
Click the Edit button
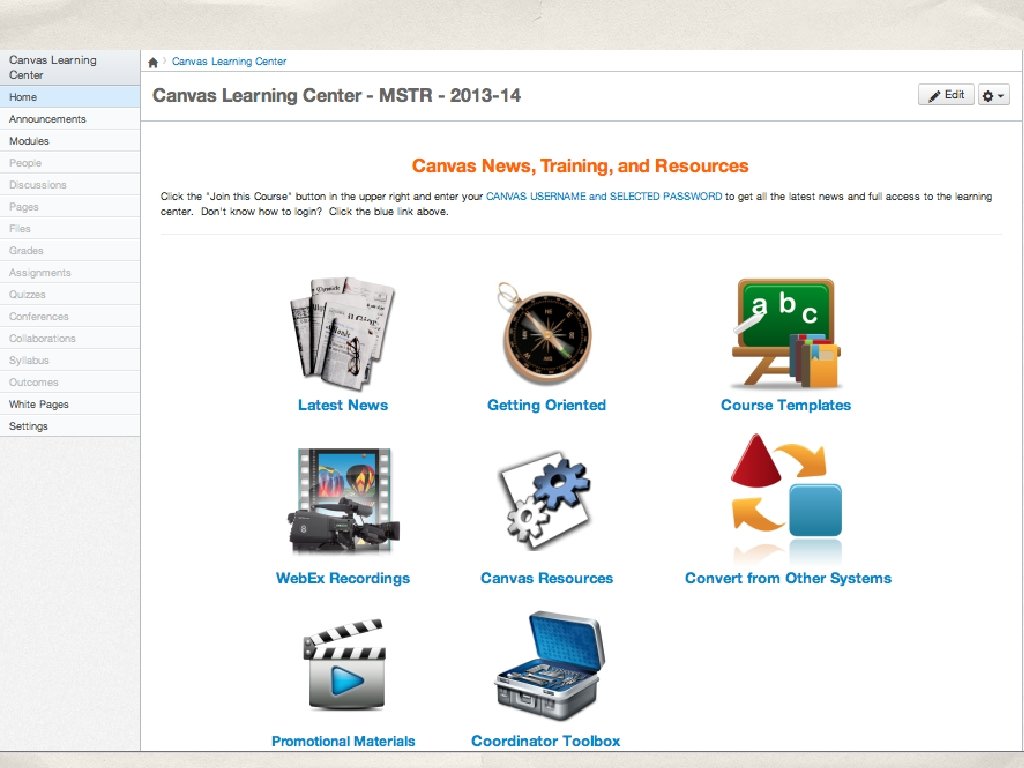[946, 95]
